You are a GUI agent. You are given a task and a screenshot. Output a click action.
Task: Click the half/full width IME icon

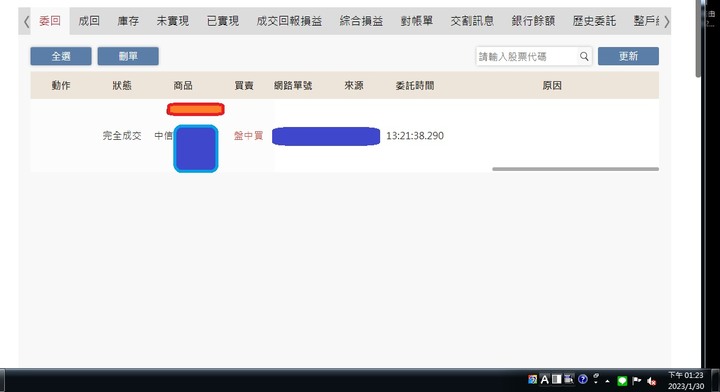pyautogui.click(x=557, y=379)
